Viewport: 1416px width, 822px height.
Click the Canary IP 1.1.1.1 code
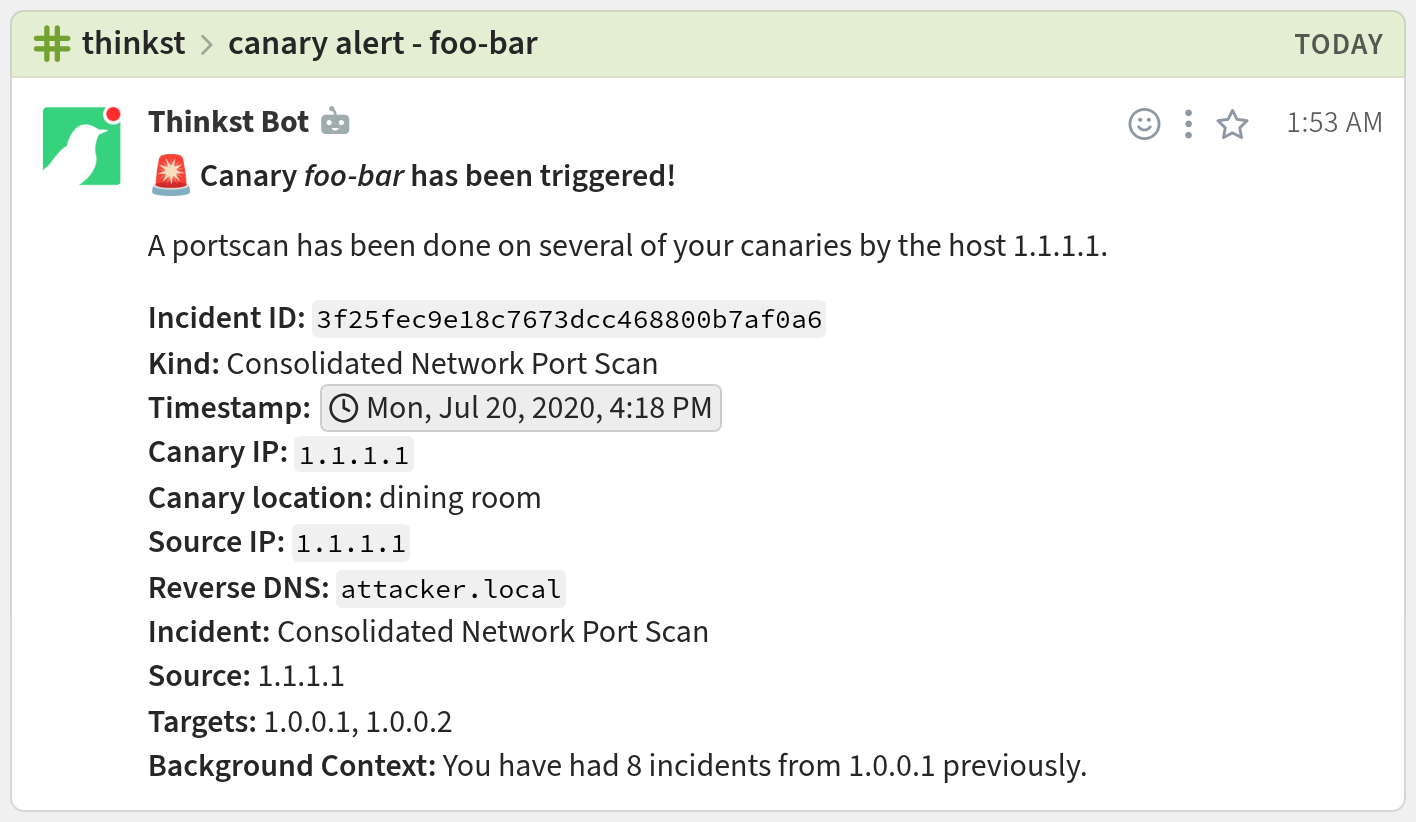(x=354, y=455)
